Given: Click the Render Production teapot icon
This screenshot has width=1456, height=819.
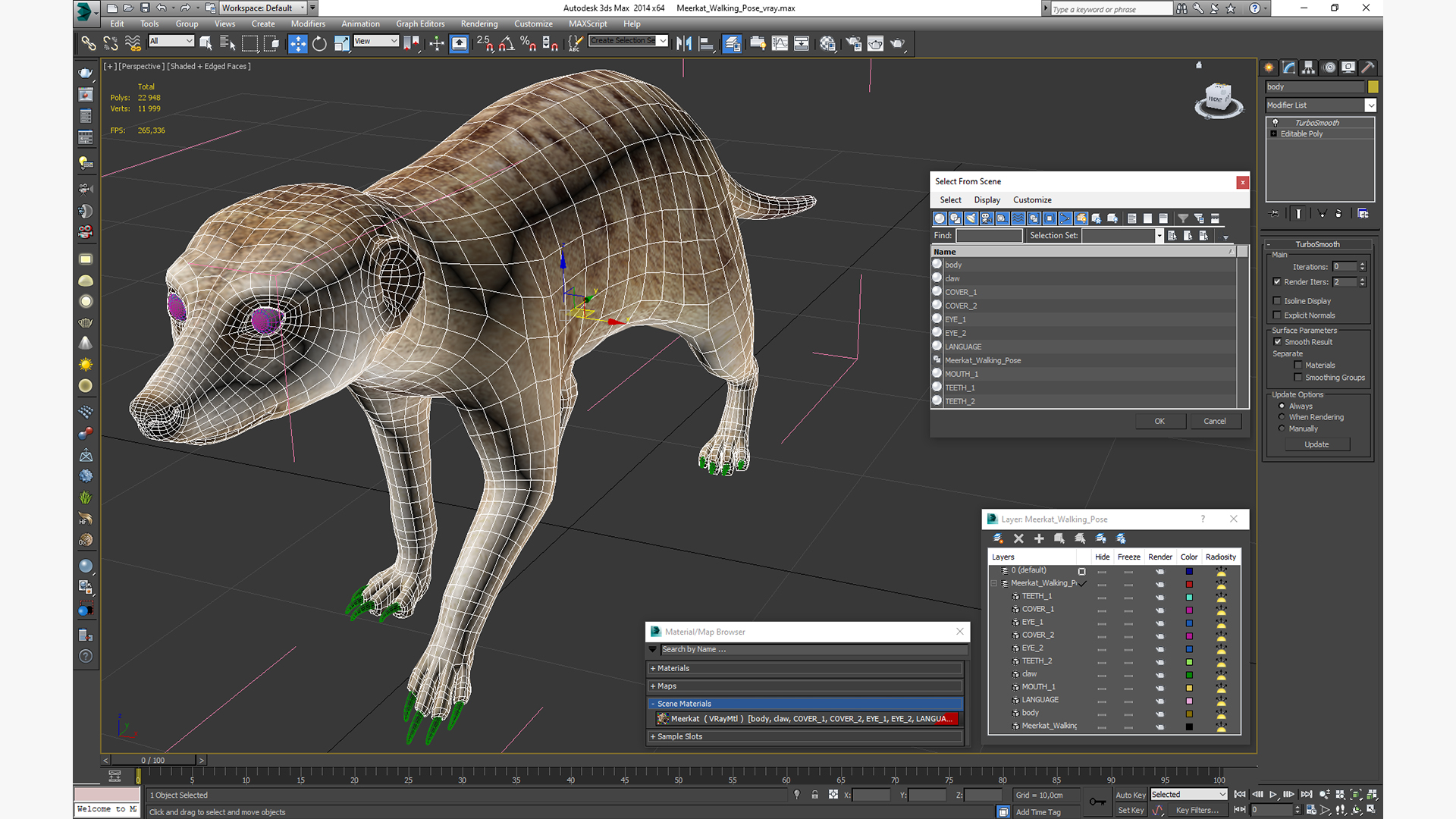Looking at the screenshot, I should [898, 44].
